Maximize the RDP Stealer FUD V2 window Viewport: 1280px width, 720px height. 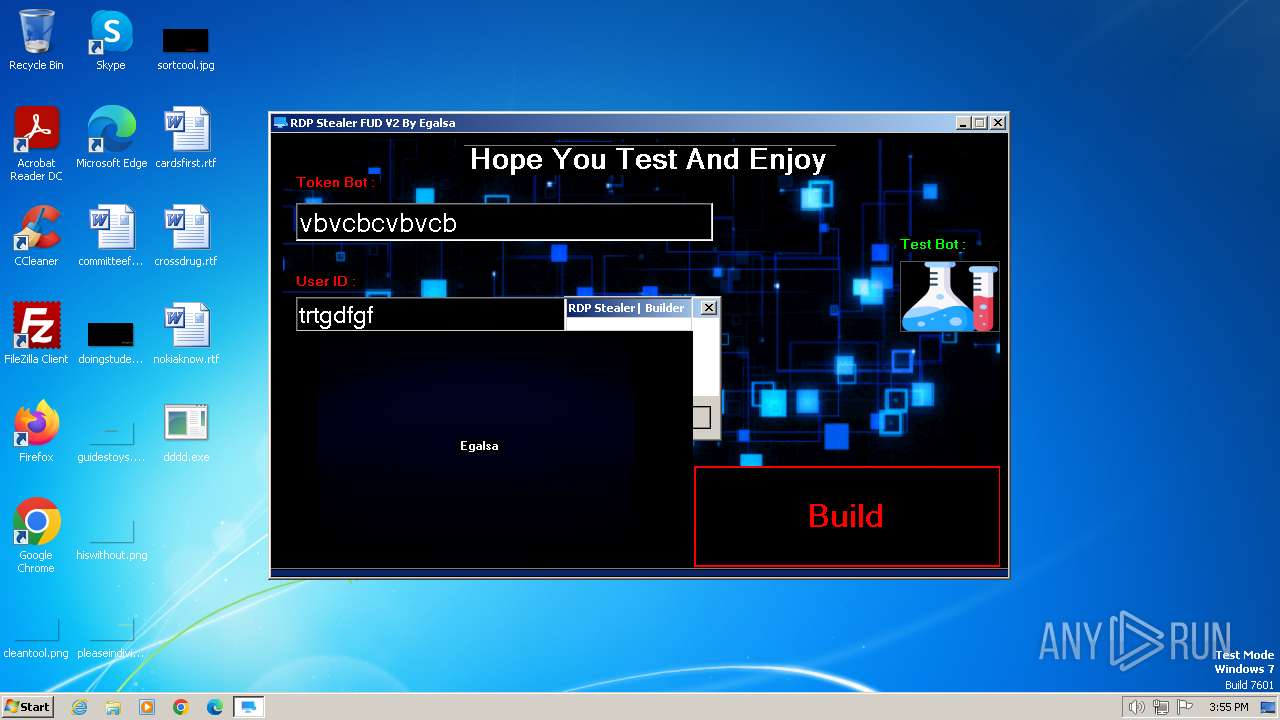pos(980,123)
